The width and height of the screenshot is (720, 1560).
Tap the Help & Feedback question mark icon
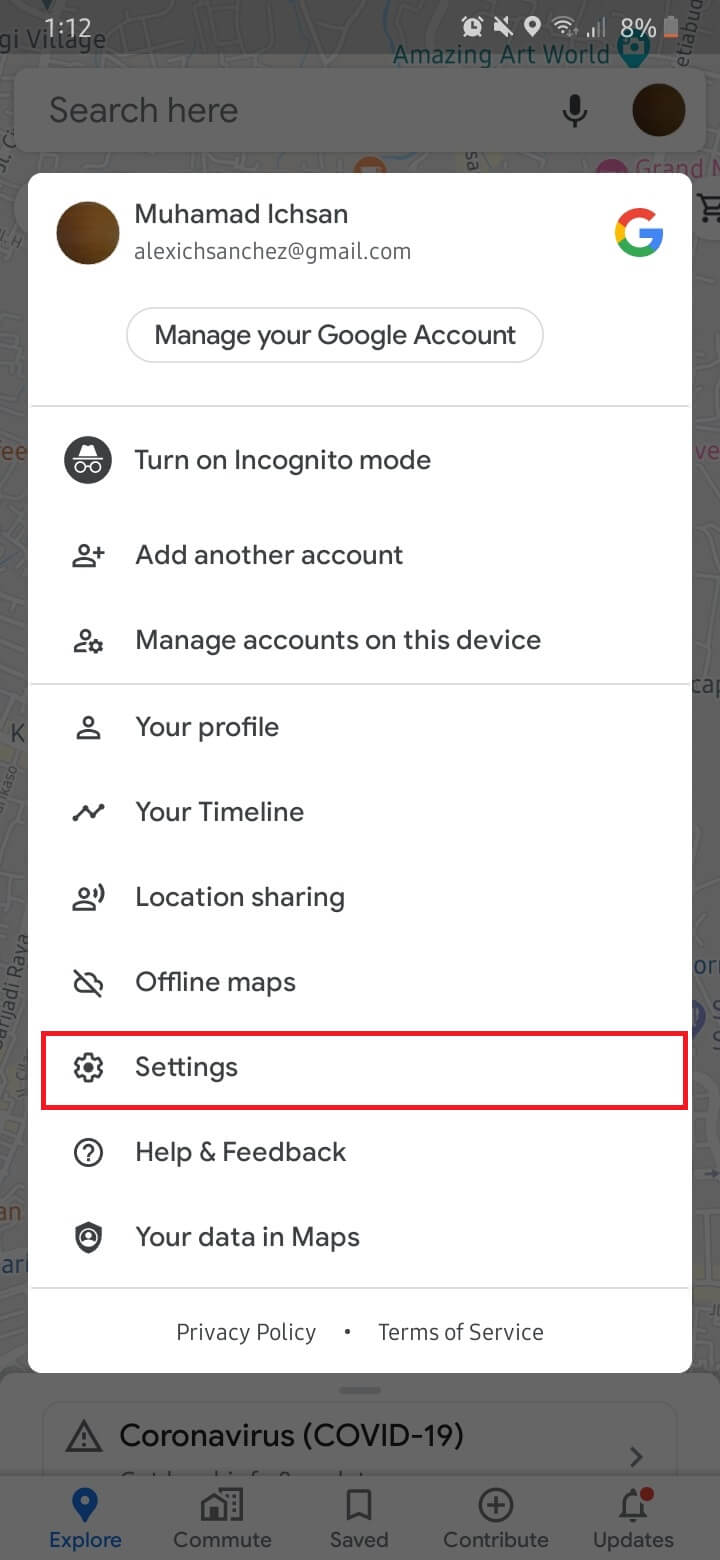pos(88,1153)
